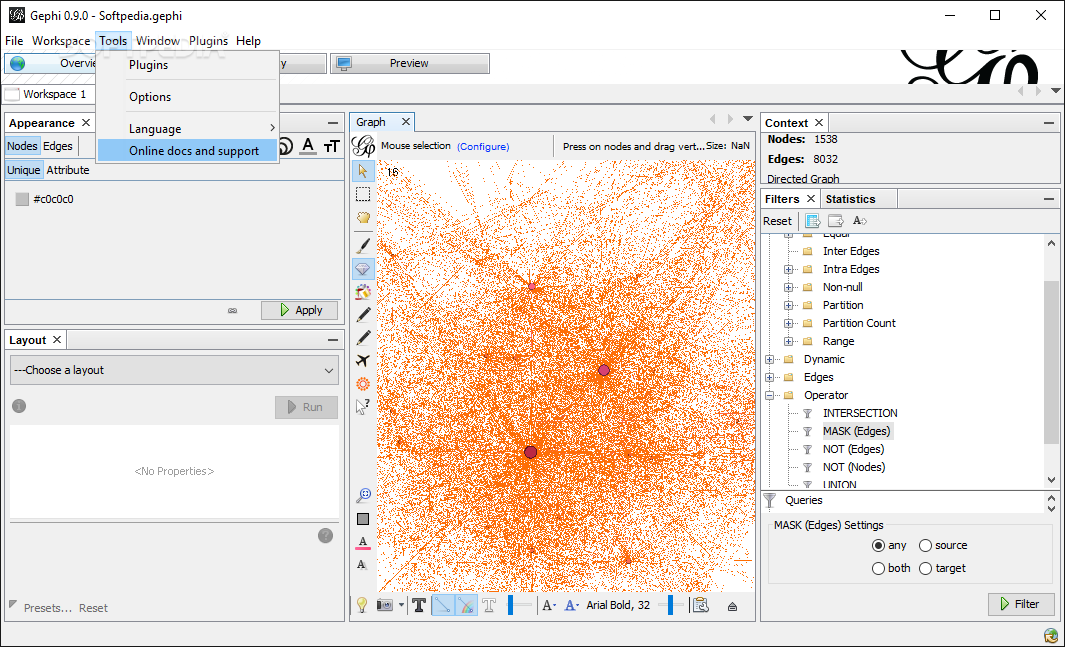Click the reset label visible icon
The image size is (1065, 647).
[x=362, y=565]
